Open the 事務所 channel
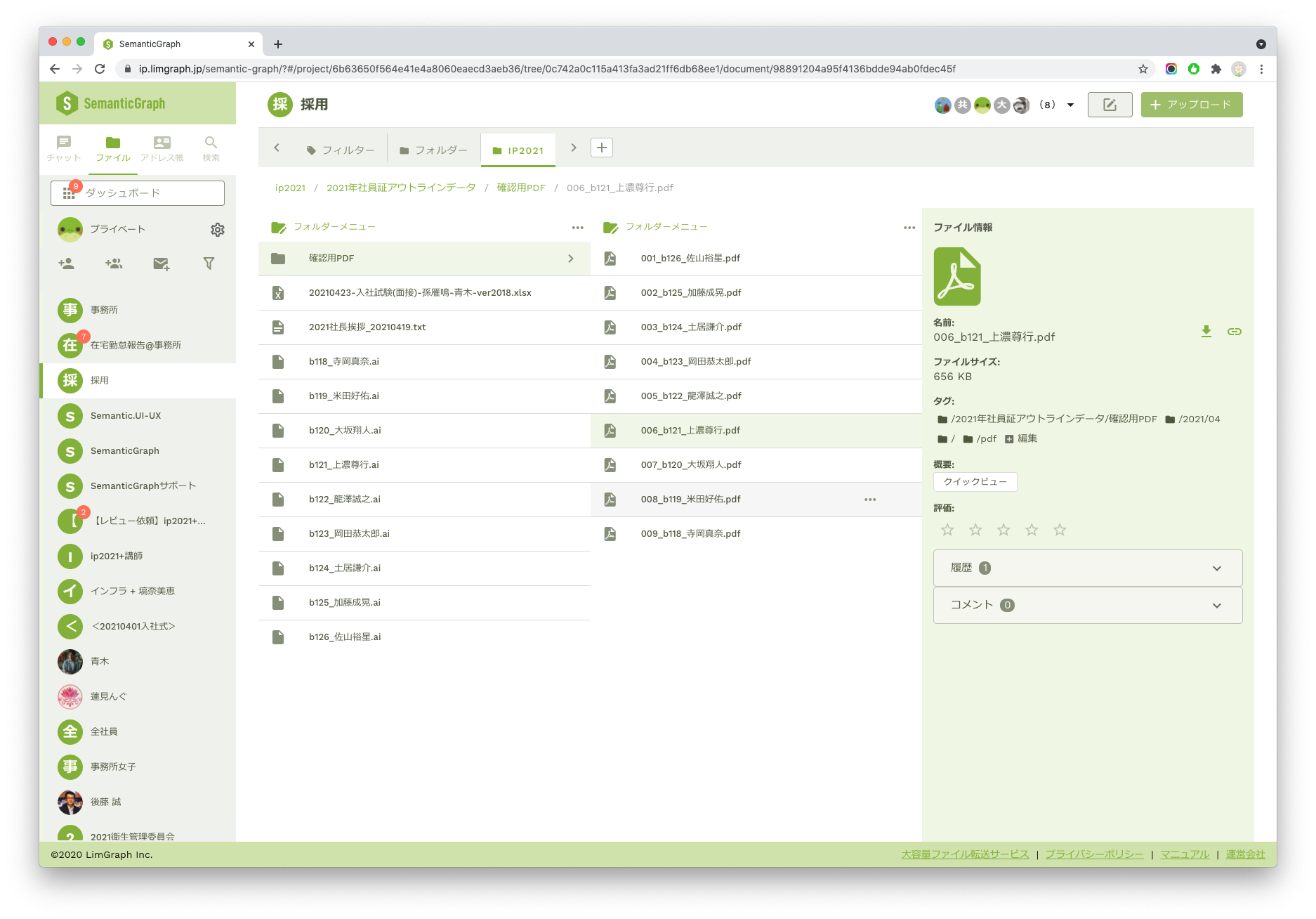The width and height of the screenshot is (1316, 919). tap(138, 310)
